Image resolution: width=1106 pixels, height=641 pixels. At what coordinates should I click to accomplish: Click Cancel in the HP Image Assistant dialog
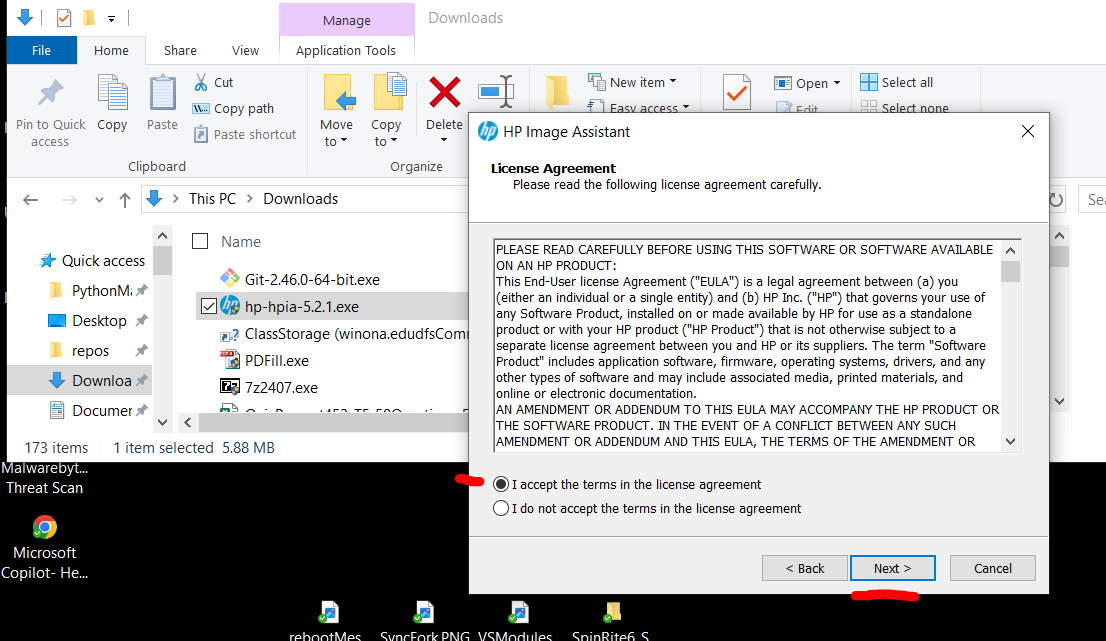(x=992, y=568)
